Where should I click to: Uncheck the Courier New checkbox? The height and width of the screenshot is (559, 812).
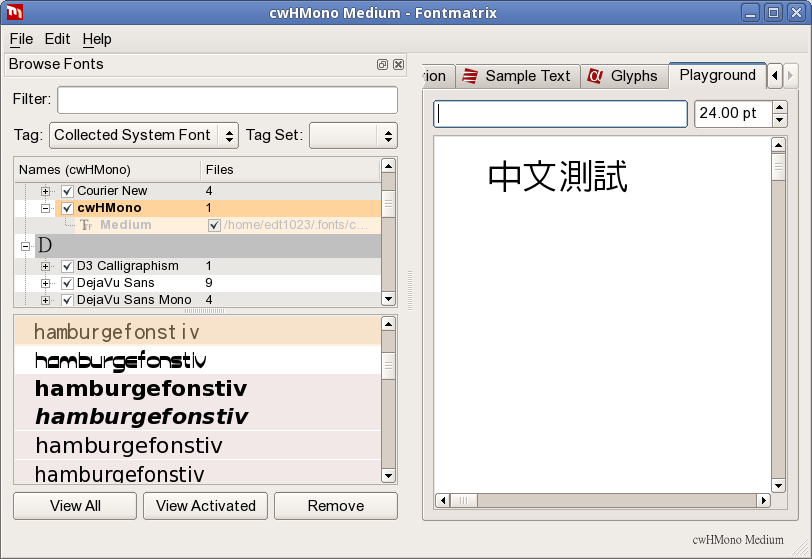click(x=67, y=191)
